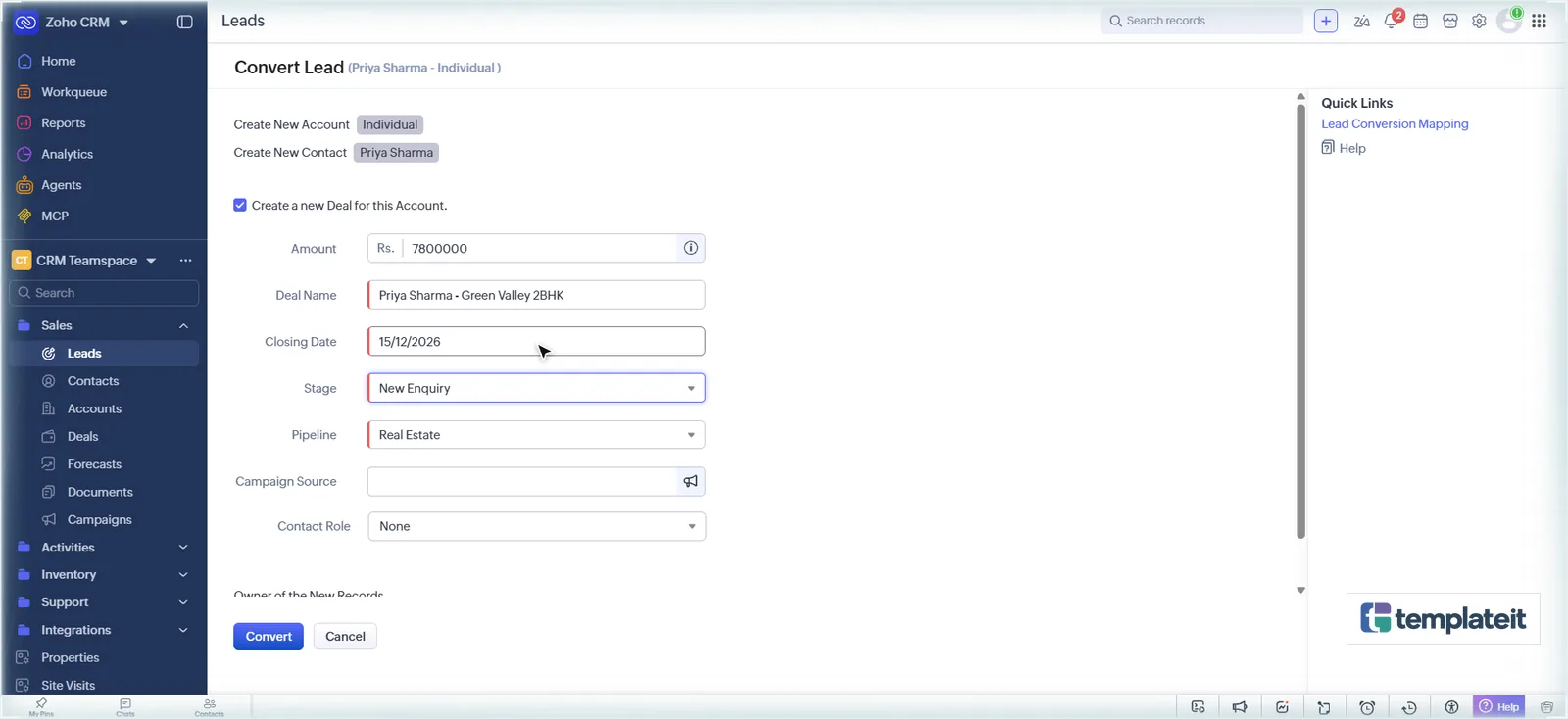Open the user profile avatar
Screen dimensions: 1568x719
pyautogui.click(x=1509, y=21)
